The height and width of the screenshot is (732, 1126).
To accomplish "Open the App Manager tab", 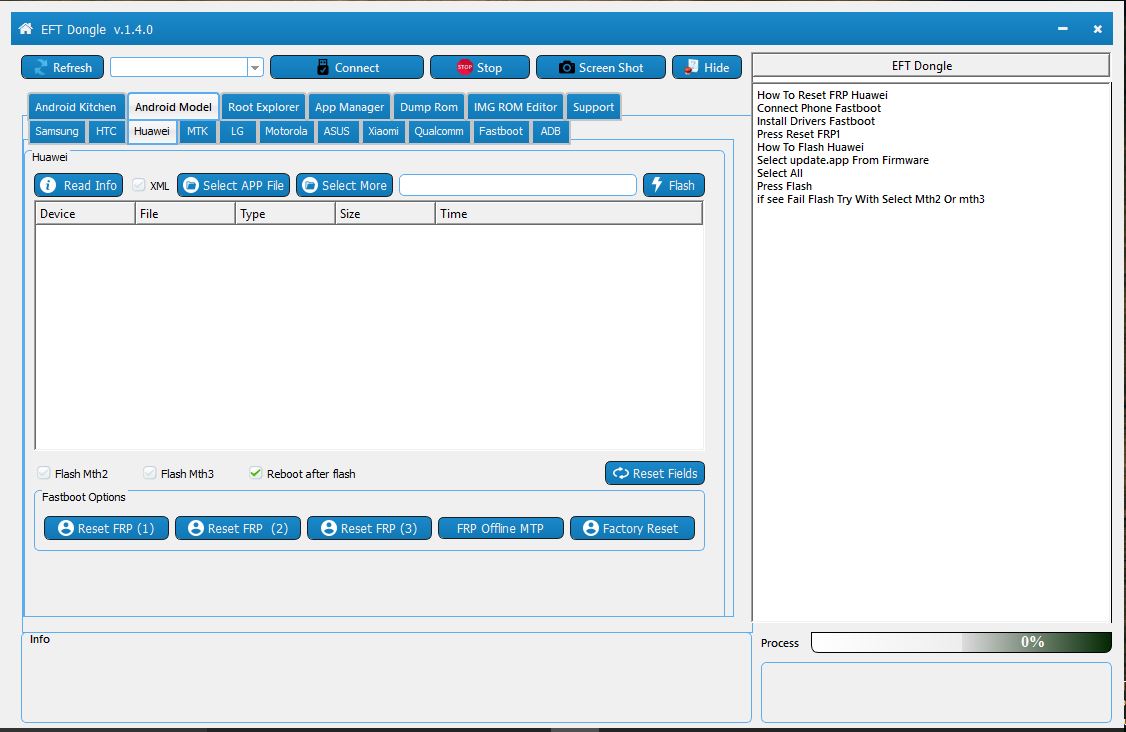I will [350, 107].
